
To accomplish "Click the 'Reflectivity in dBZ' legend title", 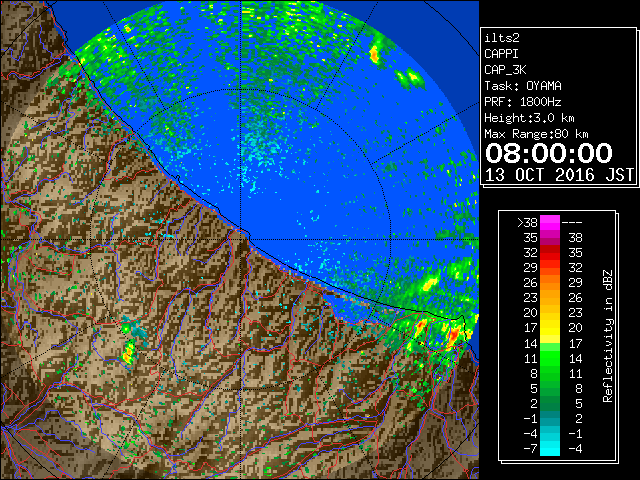I will [608, 336].
